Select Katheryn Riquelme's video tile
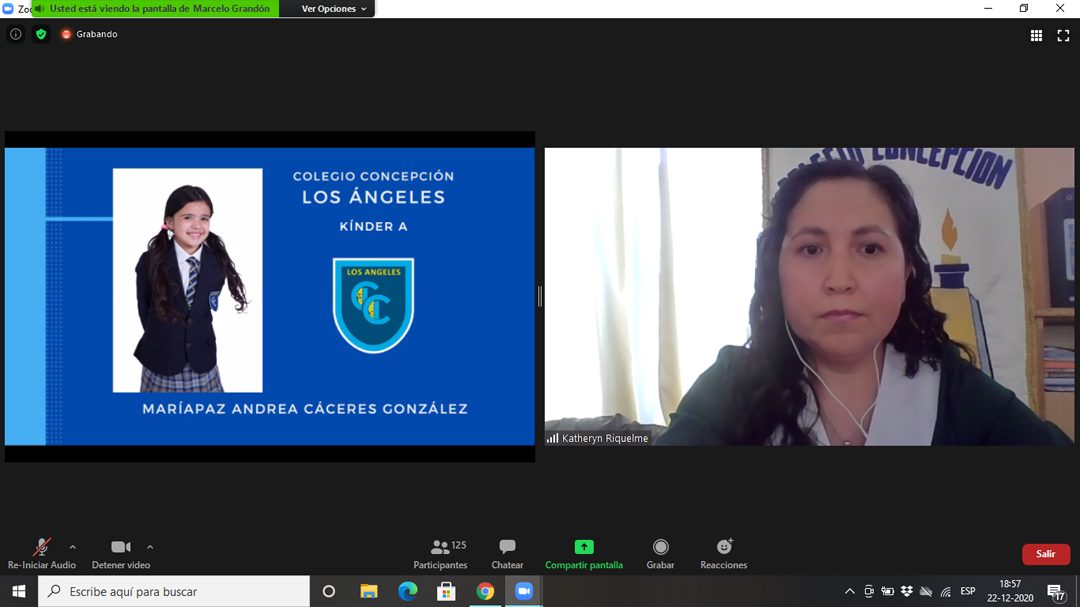Screen dimensions: 1080x607 click(809, 296)
